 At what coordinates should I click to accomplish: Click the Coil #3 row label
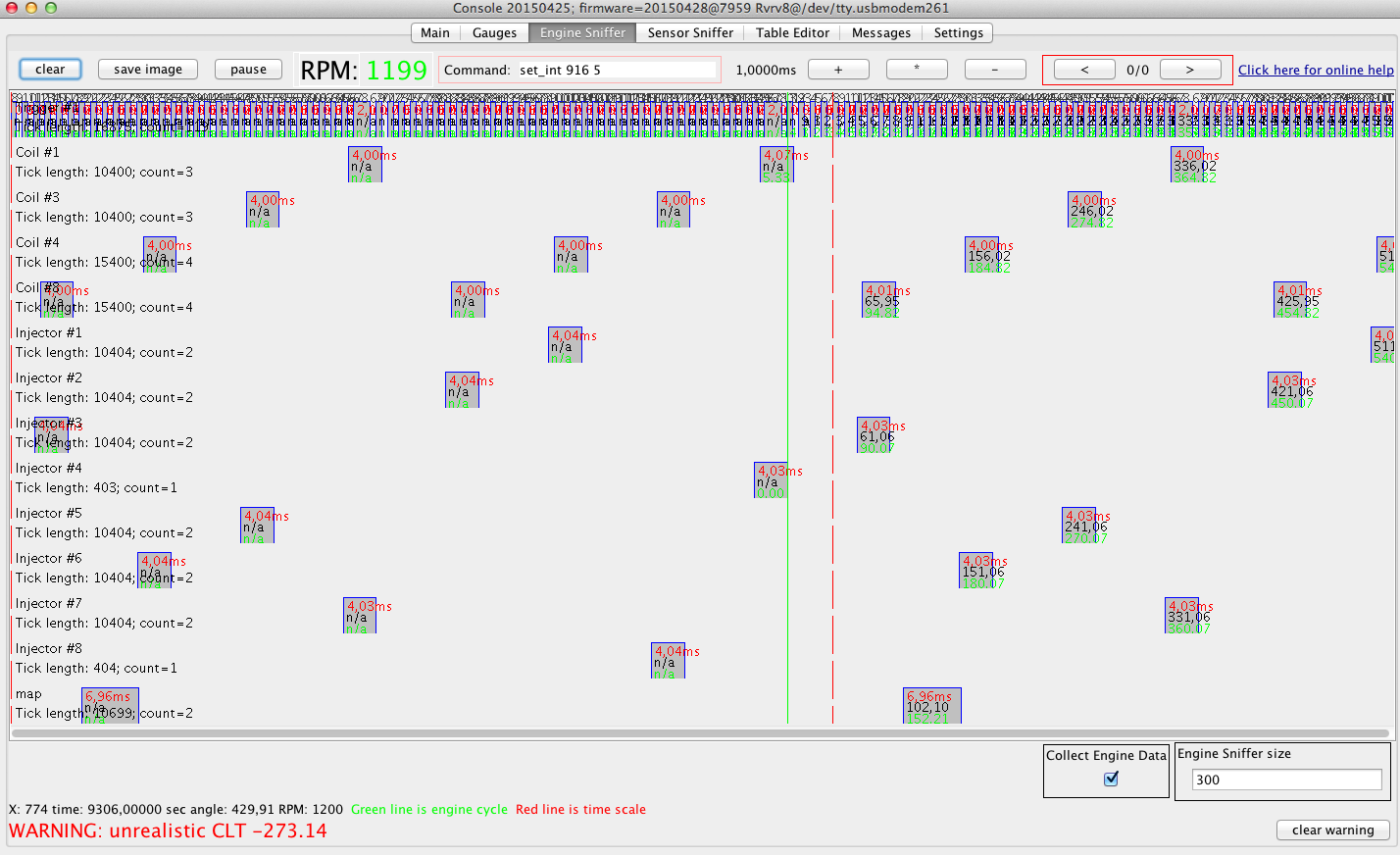37,197
